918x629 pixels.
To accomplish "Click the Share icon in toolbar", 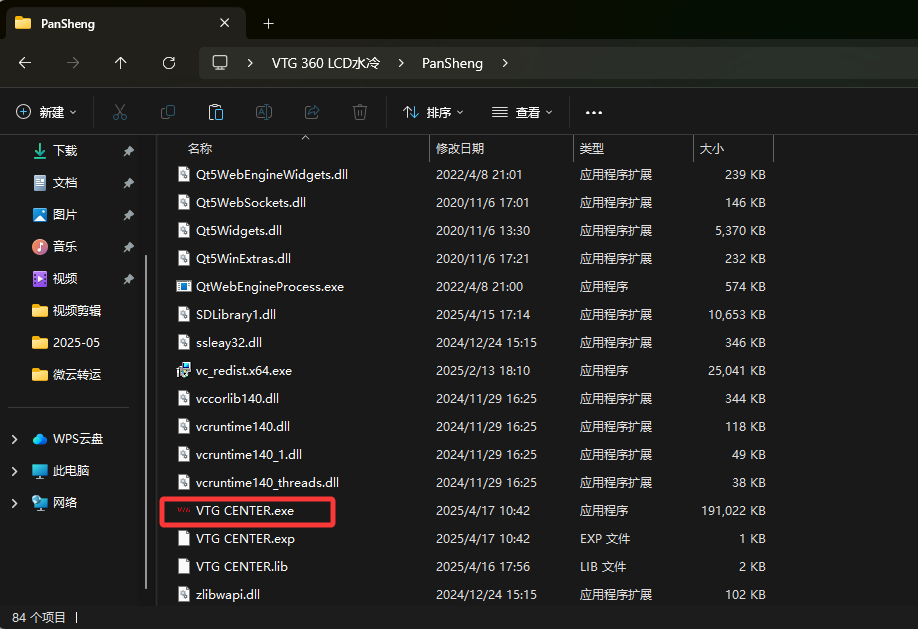I will (x=312, y=112).
